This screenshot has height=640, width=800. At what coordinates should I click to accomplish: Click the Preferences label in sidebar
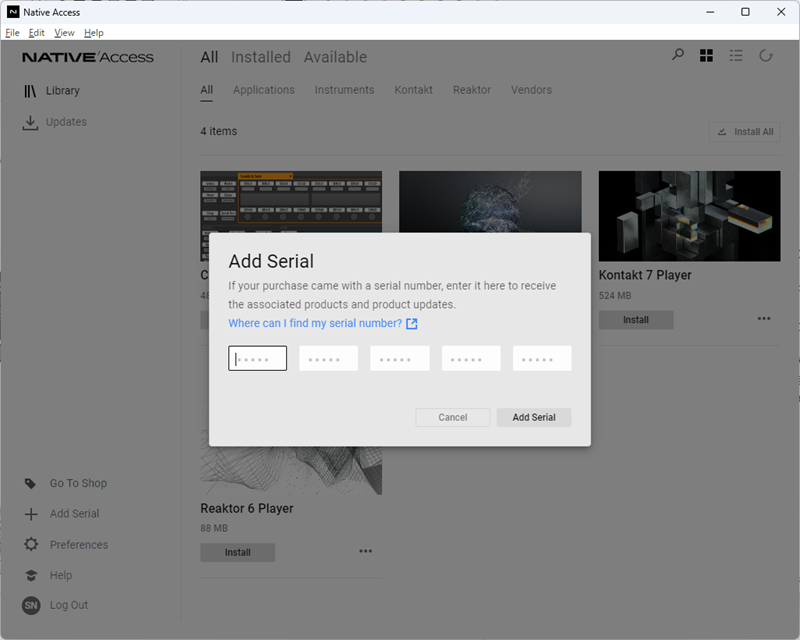point(79,545)
